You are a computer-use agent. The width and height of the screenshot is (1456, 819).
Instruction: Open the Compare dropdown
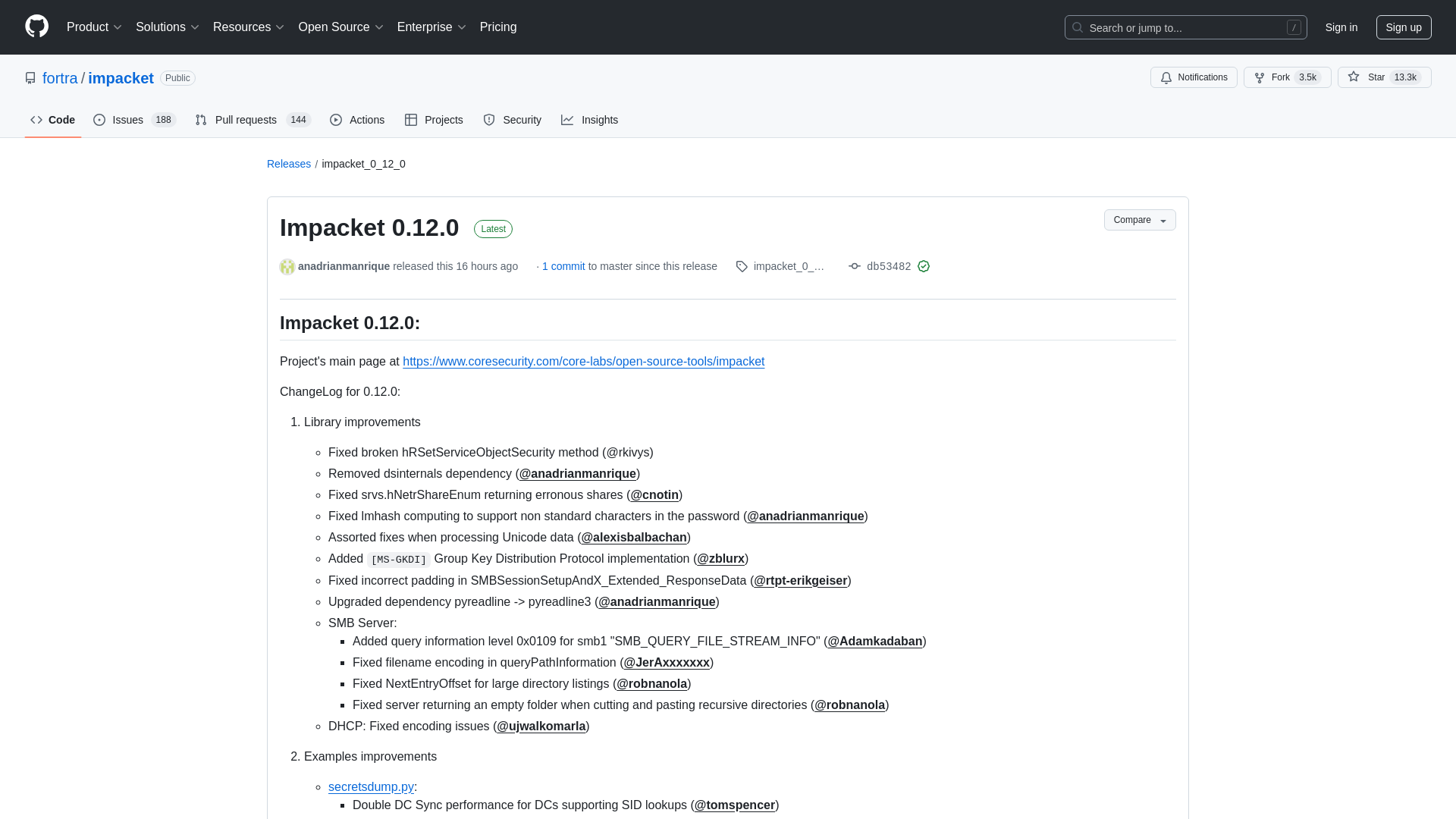[x=1140, y=220]
